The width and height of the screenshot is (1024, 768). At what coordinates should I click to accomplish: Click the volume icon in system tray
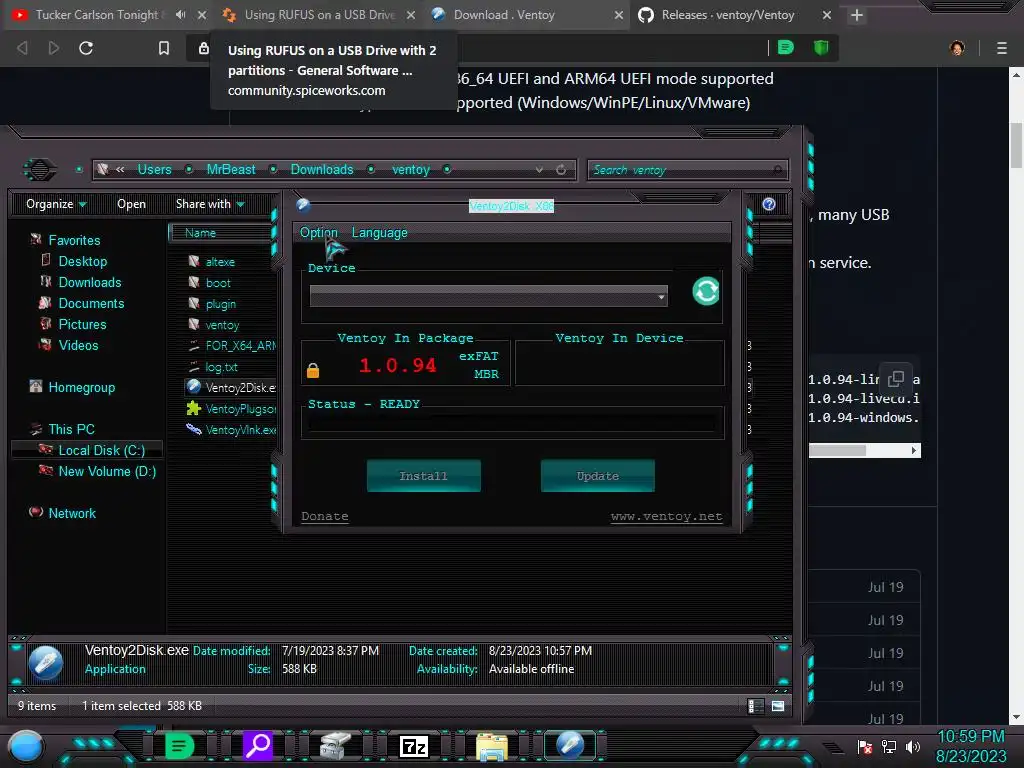[x=913, y=746]
